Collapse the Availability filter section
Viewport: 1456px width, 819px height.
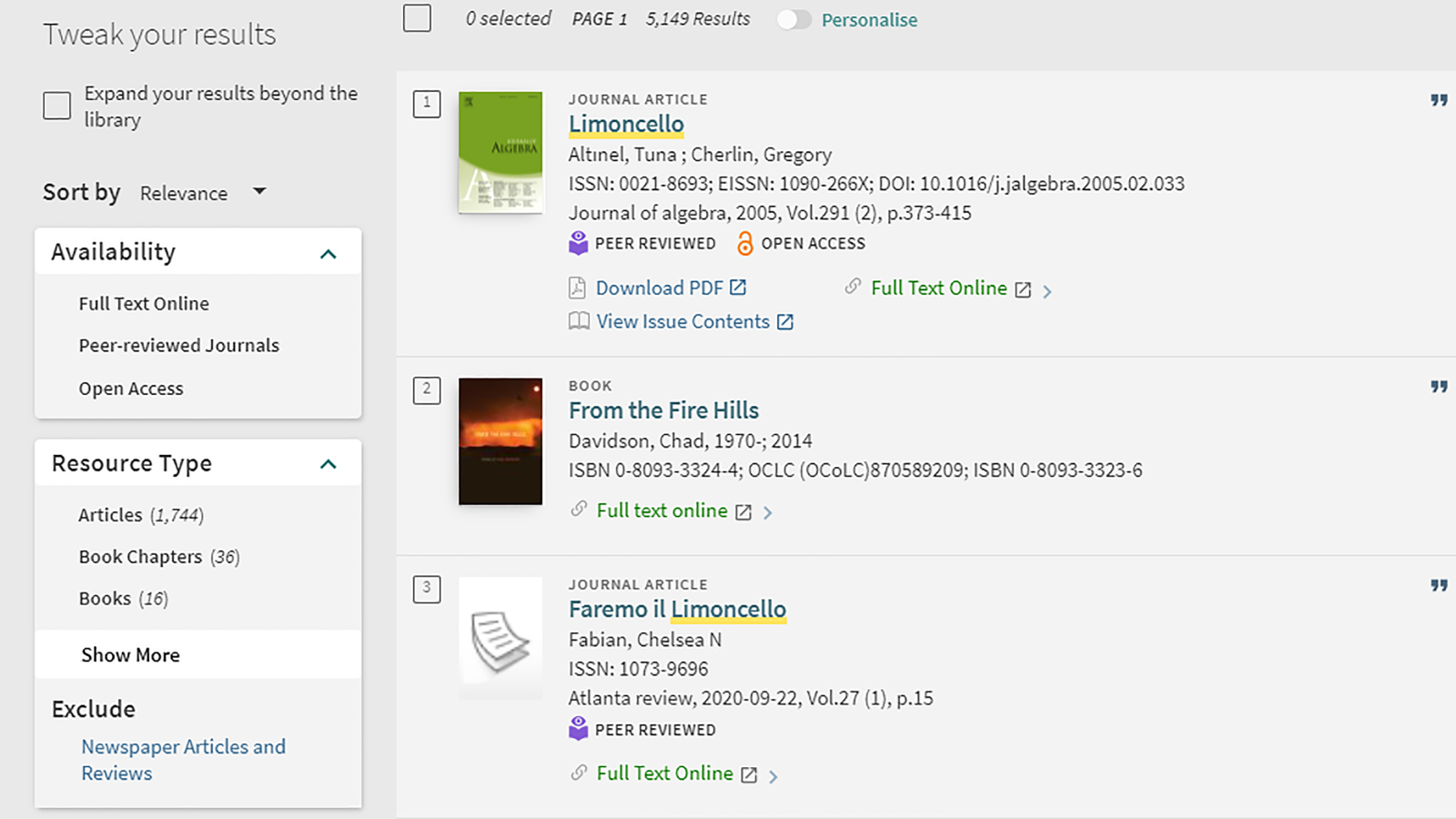[329, 254]
